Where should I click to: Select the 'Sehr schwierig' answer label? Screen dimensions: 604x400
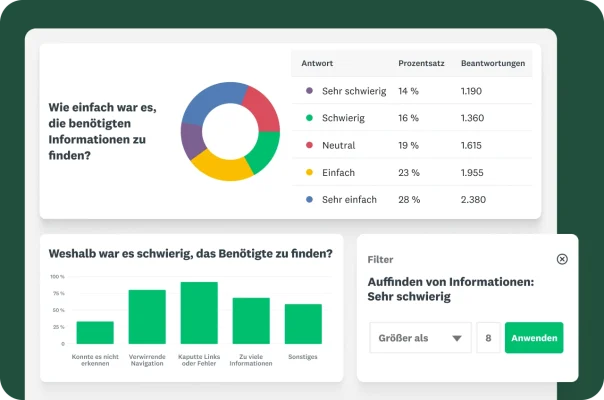point(354,91)
